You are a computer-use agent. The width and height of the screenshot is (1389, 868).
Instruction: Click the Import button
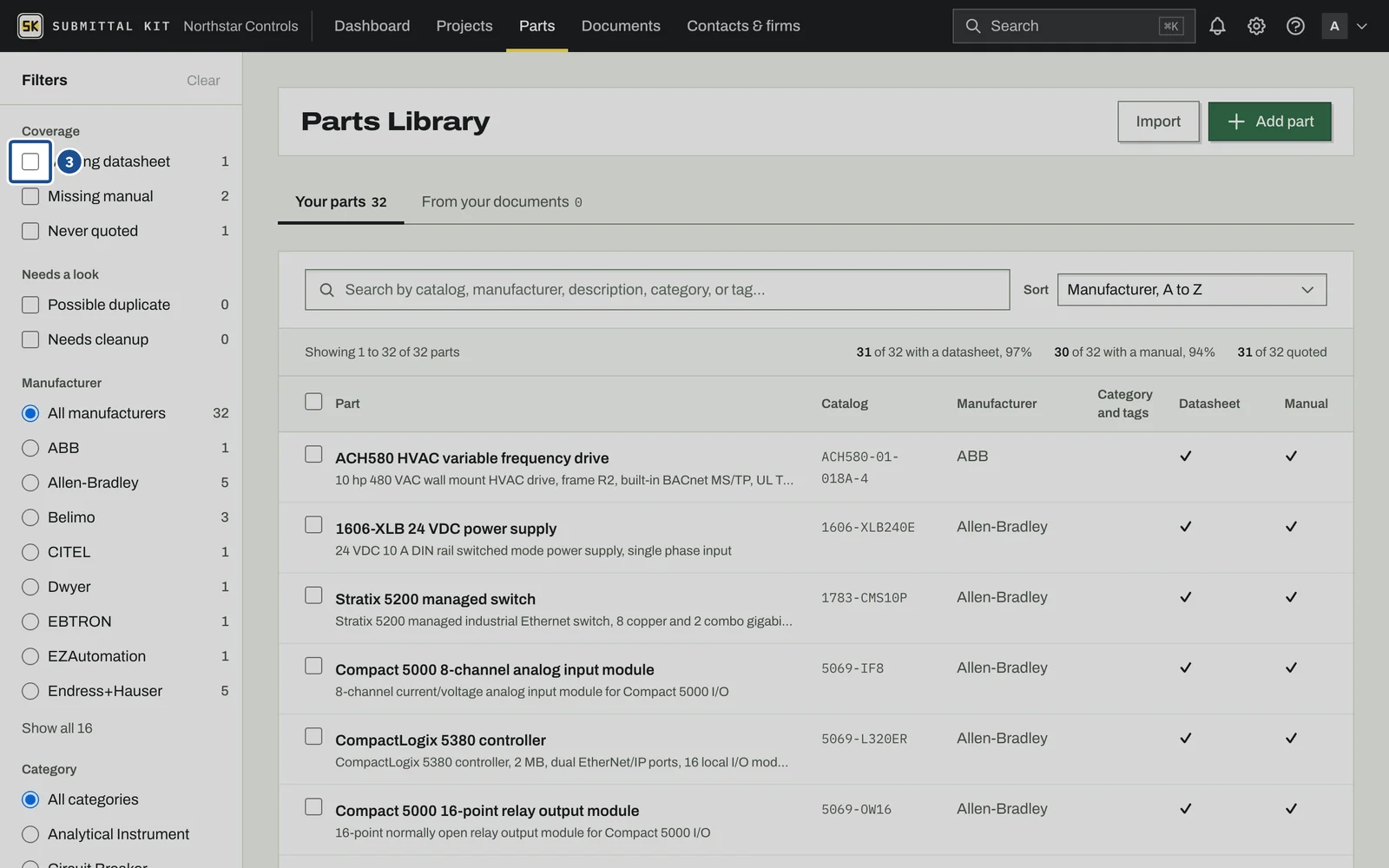pos(1158,122)
